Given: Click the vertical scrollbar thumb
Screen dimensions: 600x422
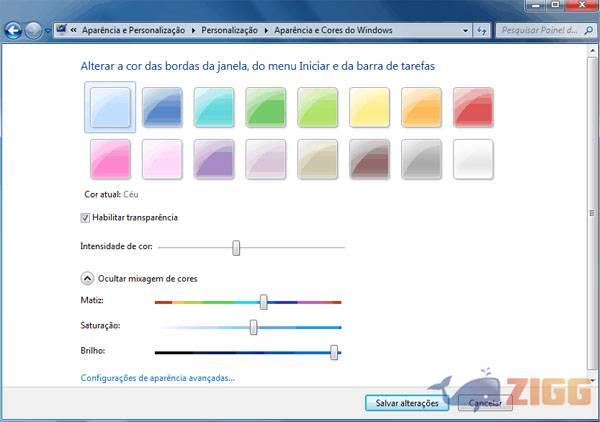Looking at the screenshot, I should click(x=592, y=213).
